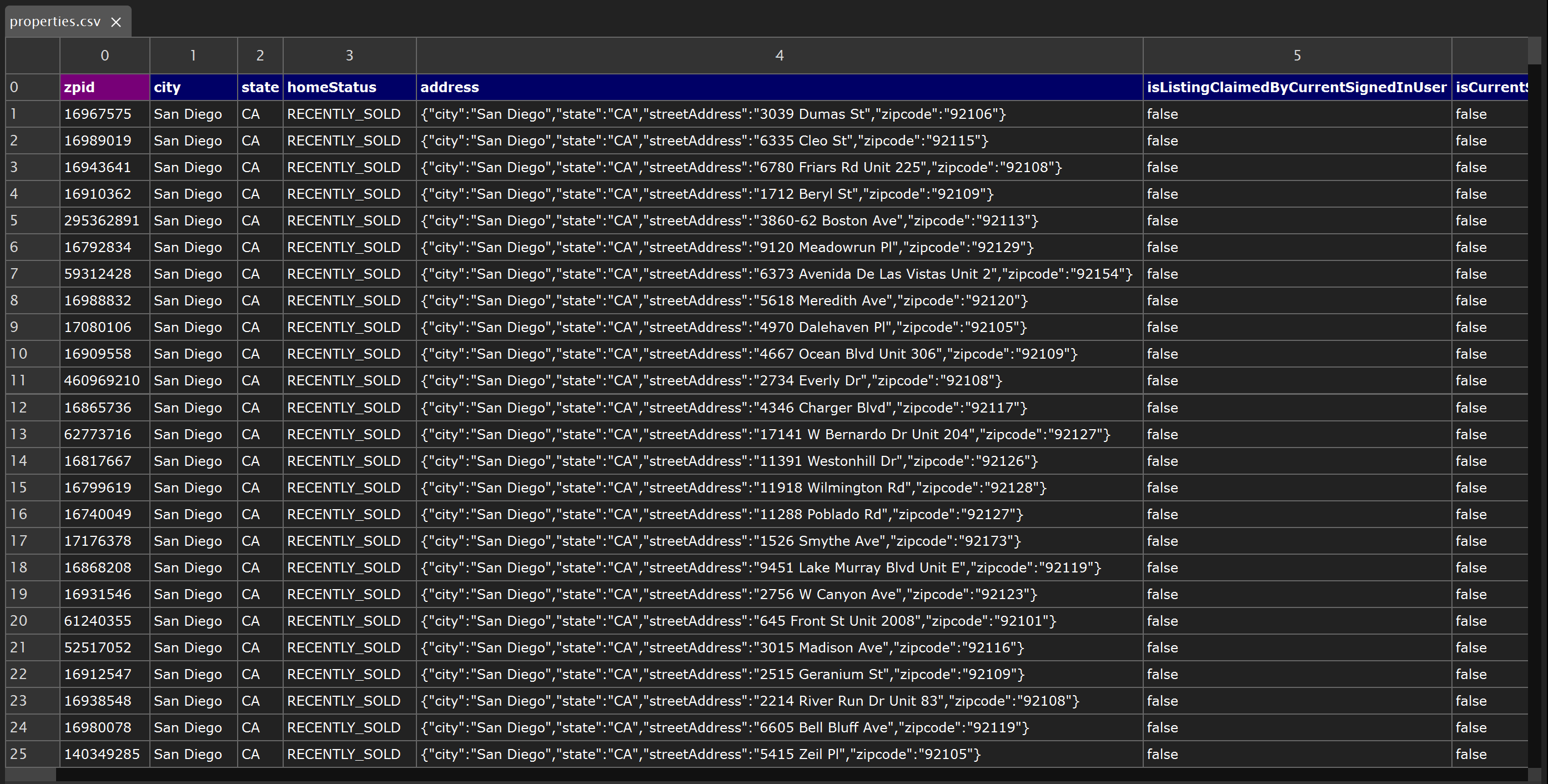Click the horizontal scrollbar thumb at the bottom
The image size is (1548, 784).
(31, 775)
